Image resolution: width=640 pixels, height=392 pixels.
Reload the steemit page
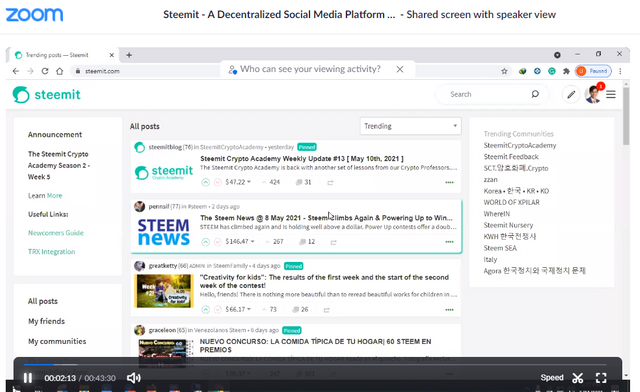45,71
